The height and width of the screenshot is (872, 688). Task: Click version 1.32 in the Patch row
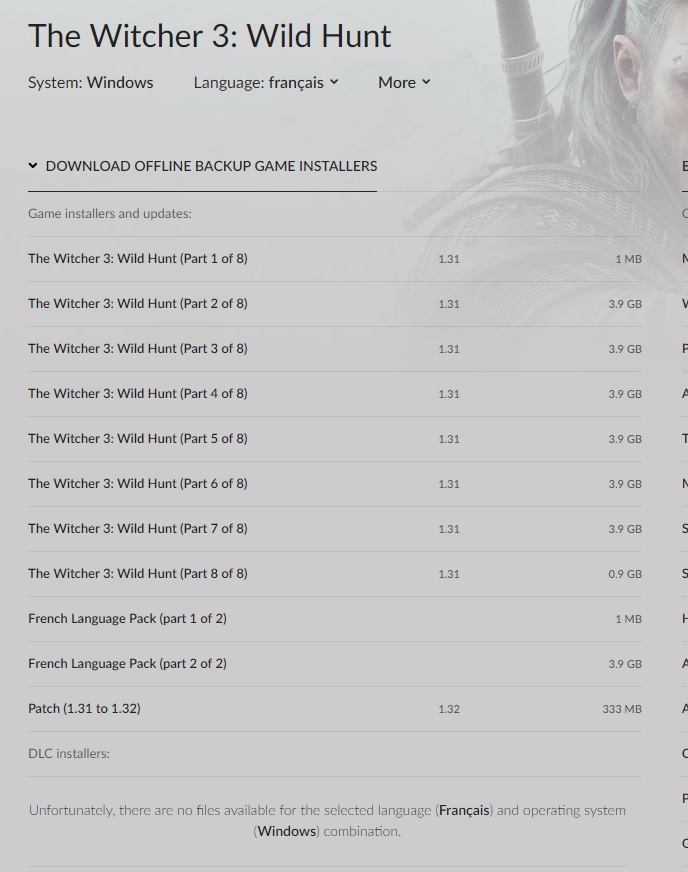(x=449, y=709)
